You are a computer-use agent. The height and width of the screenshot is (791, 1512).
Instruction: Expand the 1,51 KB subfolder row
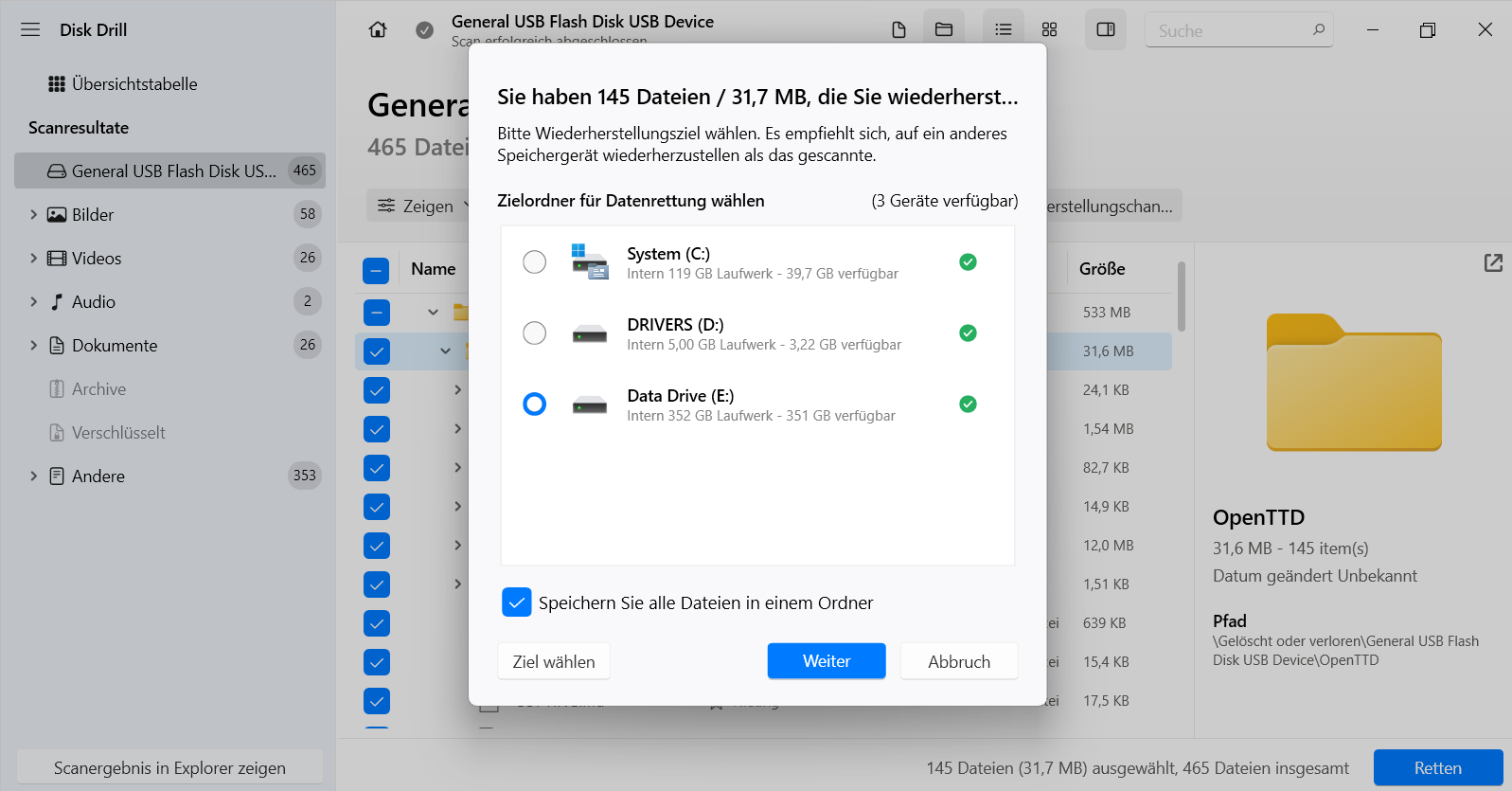tap(457, 584)
